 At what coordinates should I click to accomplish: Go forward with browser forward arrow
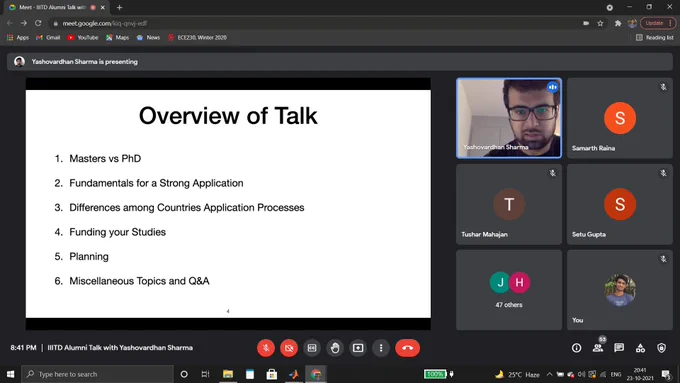(x=24, y=23)
